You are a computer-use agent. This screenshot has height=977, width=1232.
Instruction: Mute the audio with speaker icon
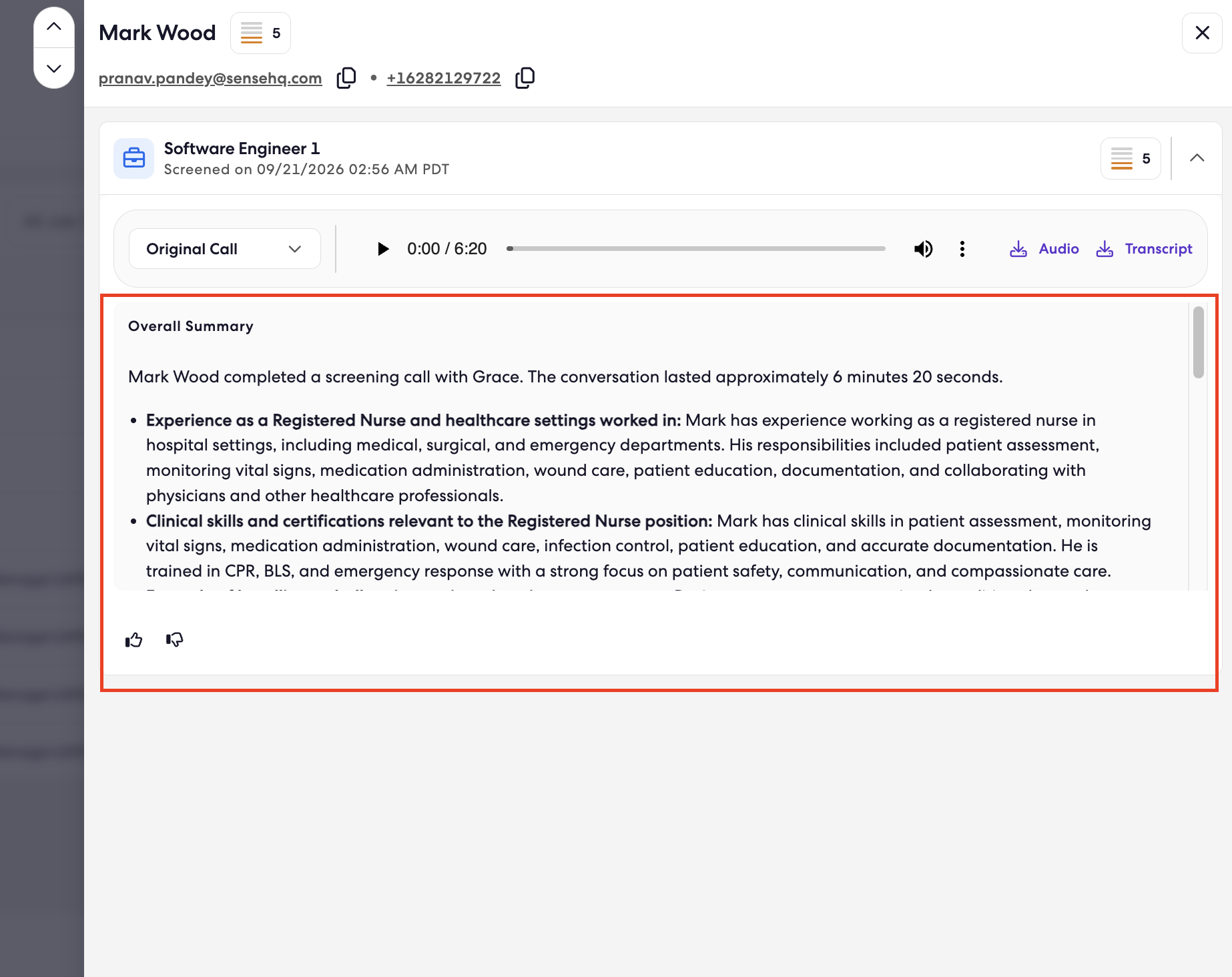[924, 249]
